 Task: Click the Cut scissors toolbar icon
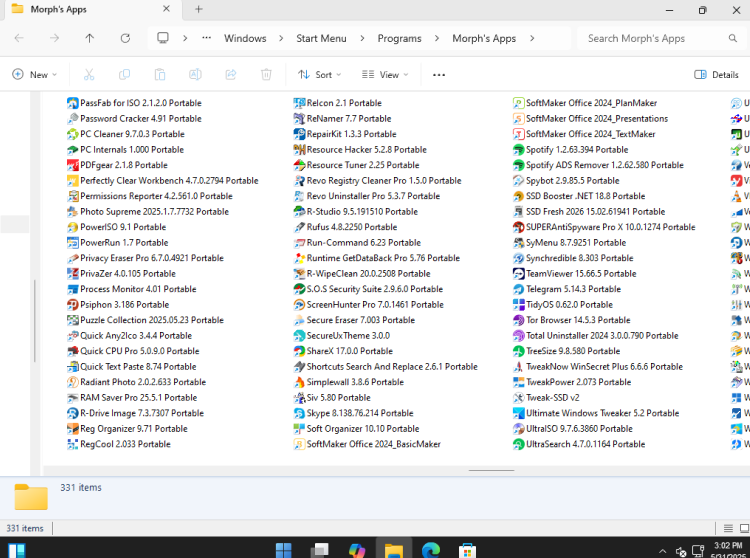click(89, 75)
